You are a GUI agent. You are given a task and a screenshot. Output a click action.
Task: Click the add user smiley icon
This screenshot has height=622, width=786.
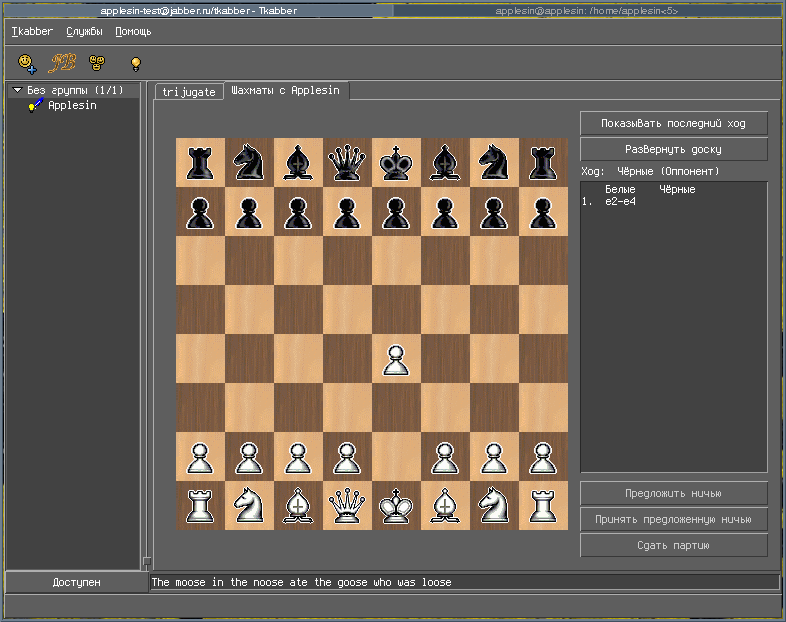(x=28, y=63)
